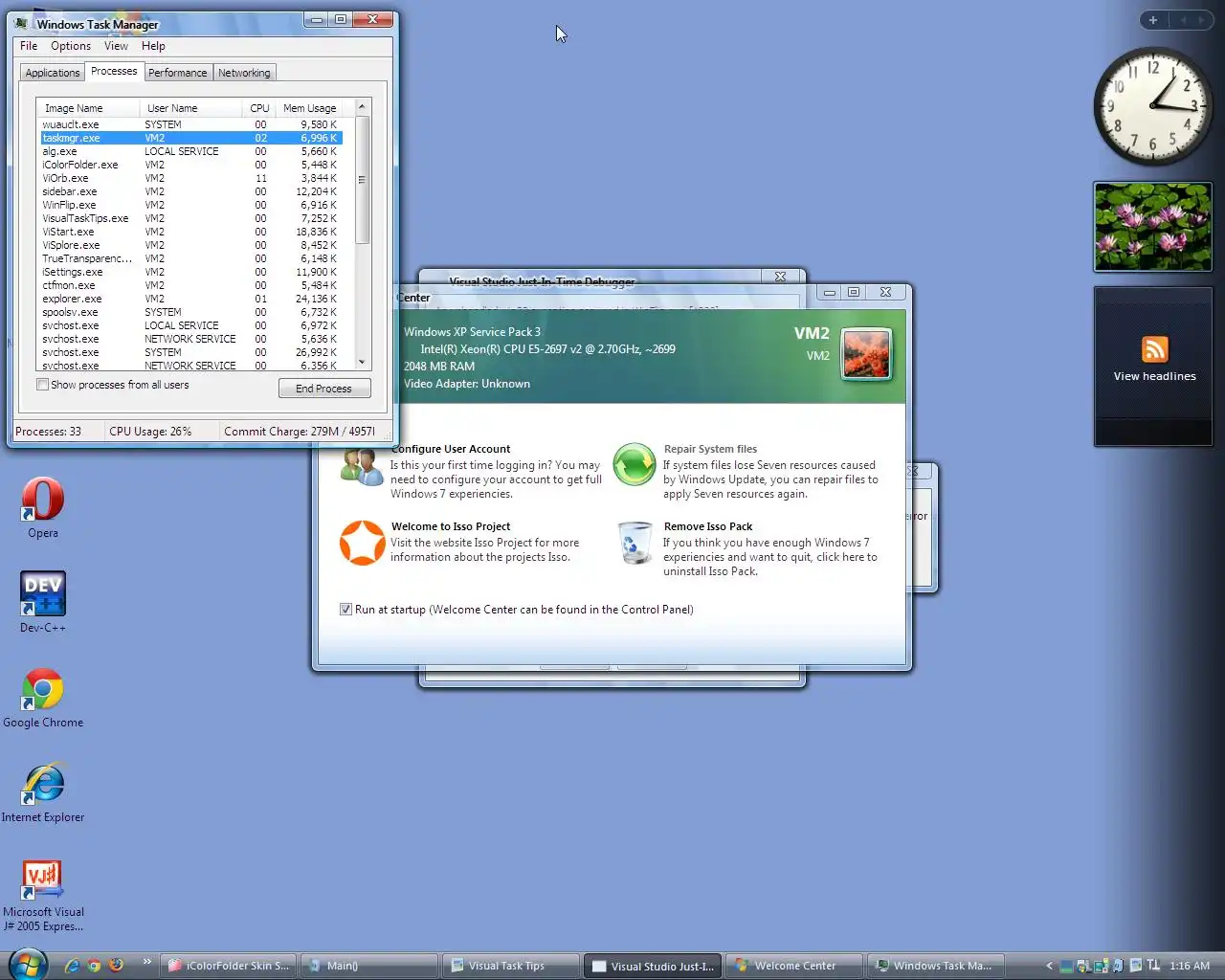Open Welcome to Isso Project link

(451, 526)
